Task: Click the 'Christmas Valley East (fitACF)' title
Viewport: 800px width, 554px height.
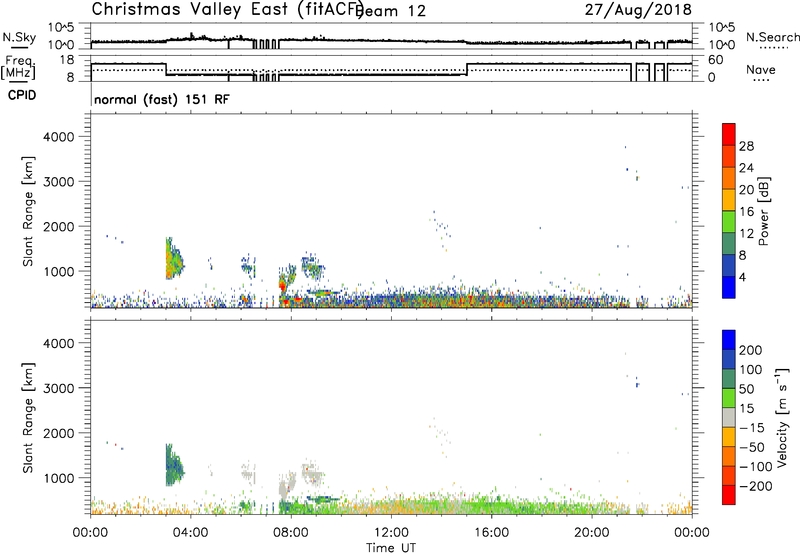Action: [x=227, y=9]
